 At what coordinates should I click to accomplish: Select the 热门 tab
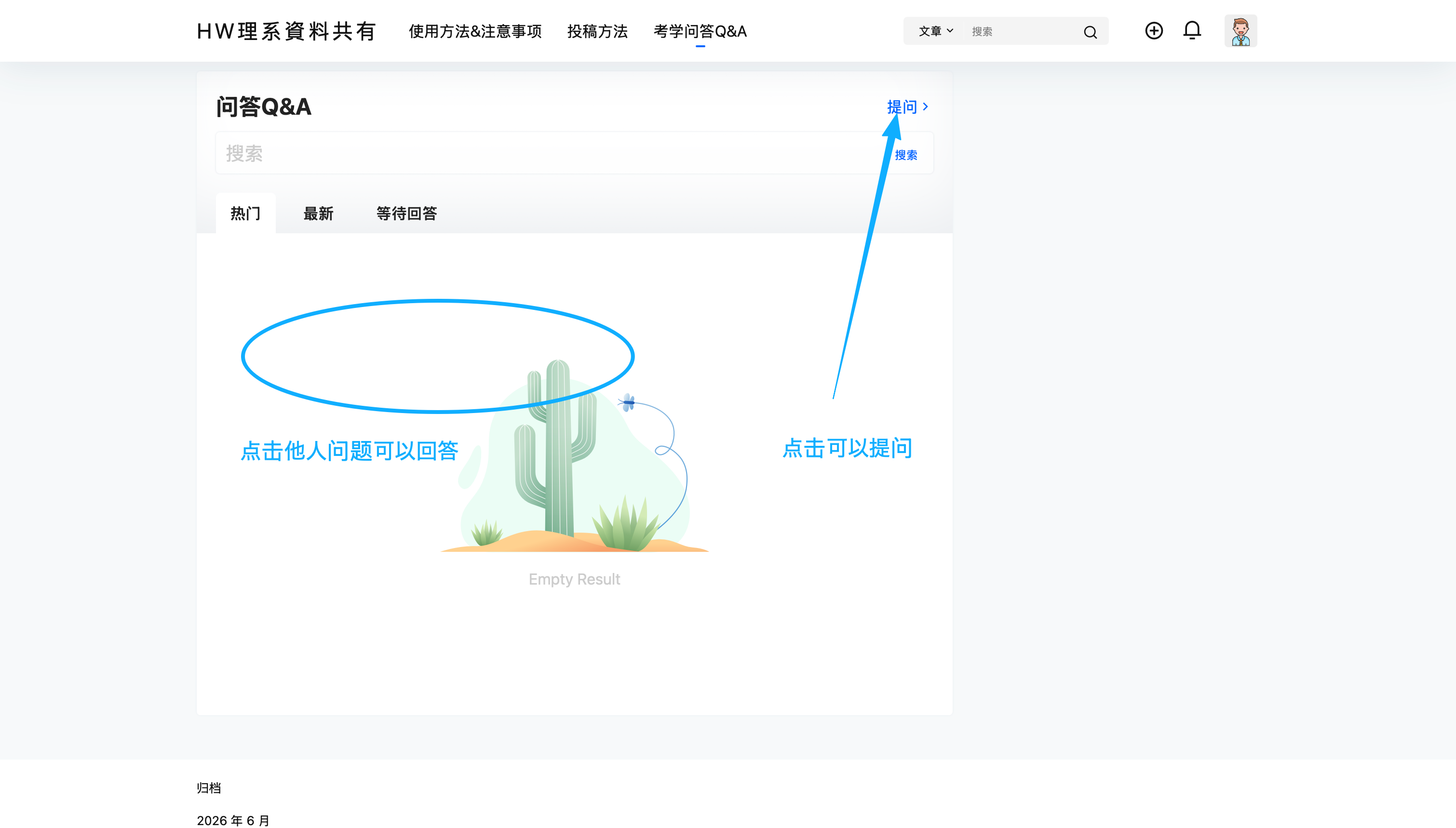[x=246, y=213]
